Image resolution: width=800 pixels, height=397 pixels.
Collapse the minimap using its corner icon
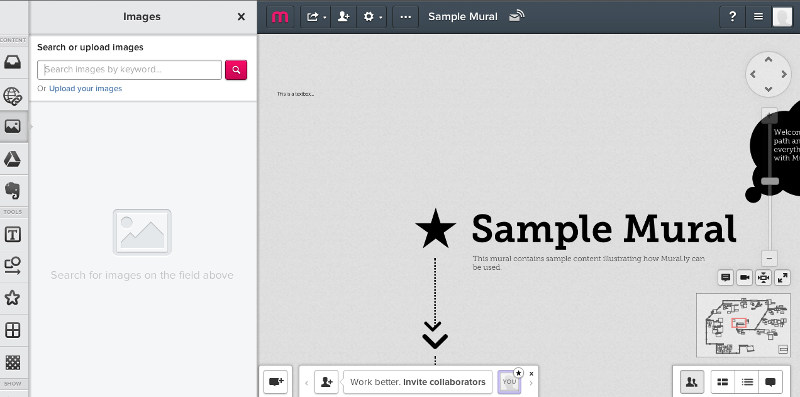point(783,350)
